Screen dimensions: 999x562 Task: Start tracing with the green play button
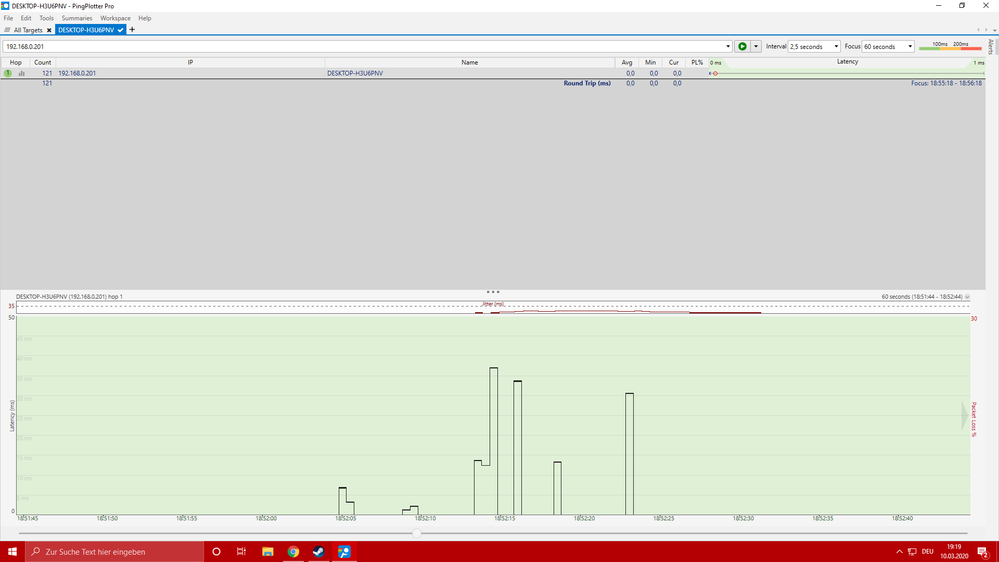(x=742, y=47)
